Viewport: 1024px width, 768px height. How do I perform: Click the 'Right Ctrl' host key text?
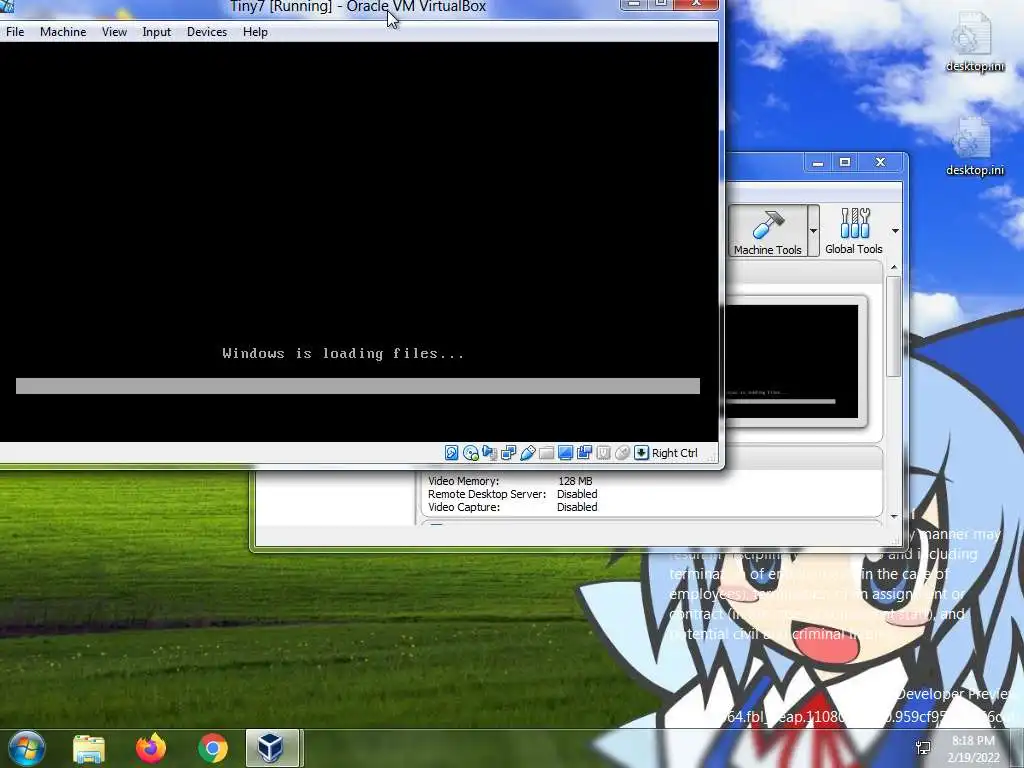click(x=675, y=453)
